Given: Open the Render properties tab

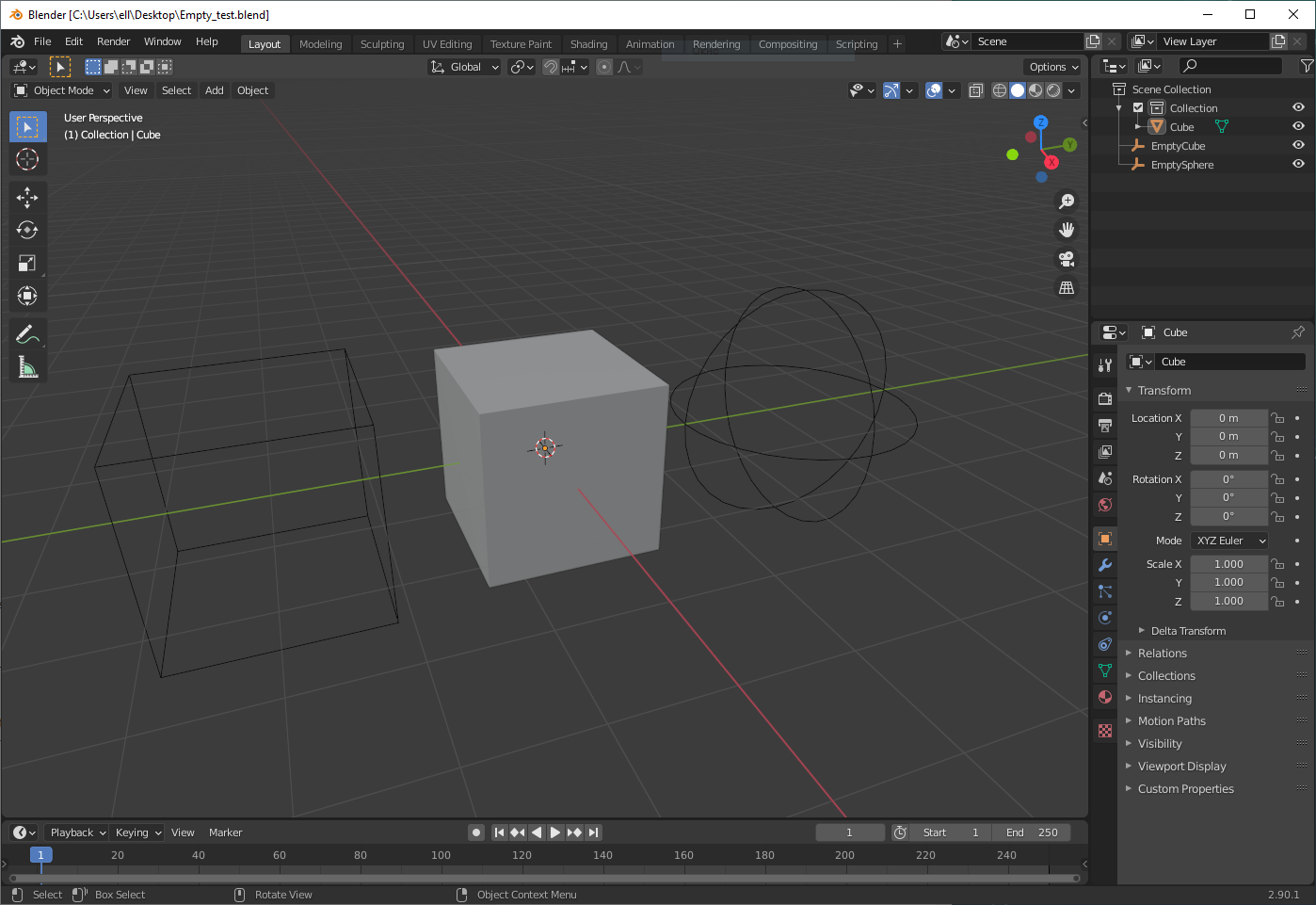Looking at the screenshot, I should (x=1104, y=398).
